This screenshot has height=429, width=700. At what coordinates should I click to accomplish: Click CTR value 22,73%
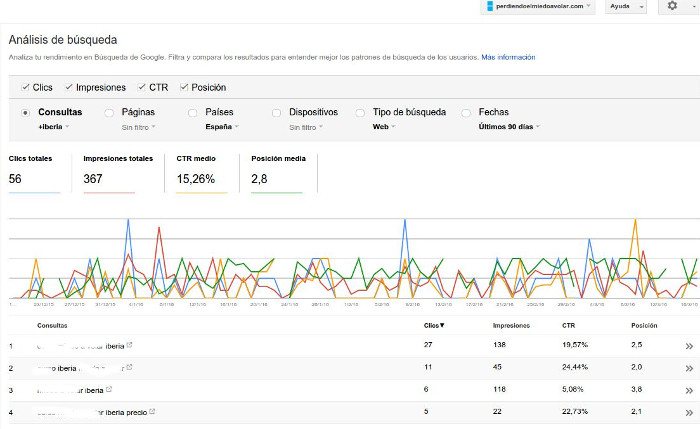575,411
